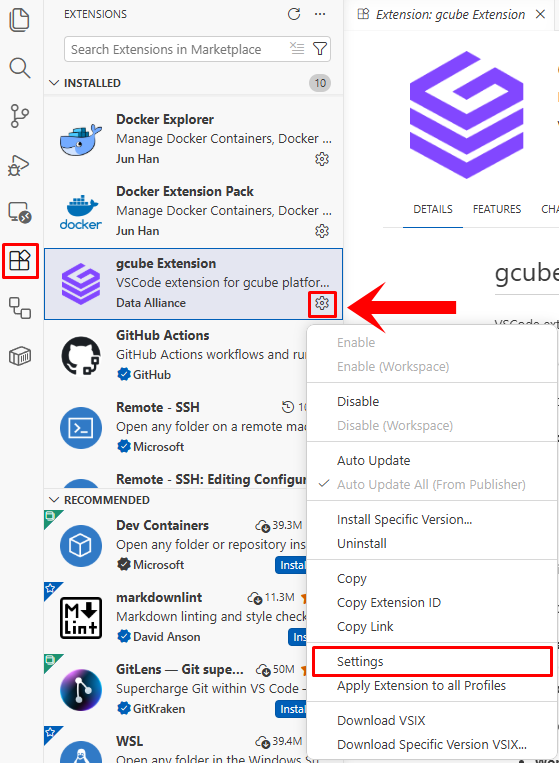The width and height of the screenshot is (559, 763).
Task: Select the Docker Extension Pack title
Action: click(x=185, y=191)
